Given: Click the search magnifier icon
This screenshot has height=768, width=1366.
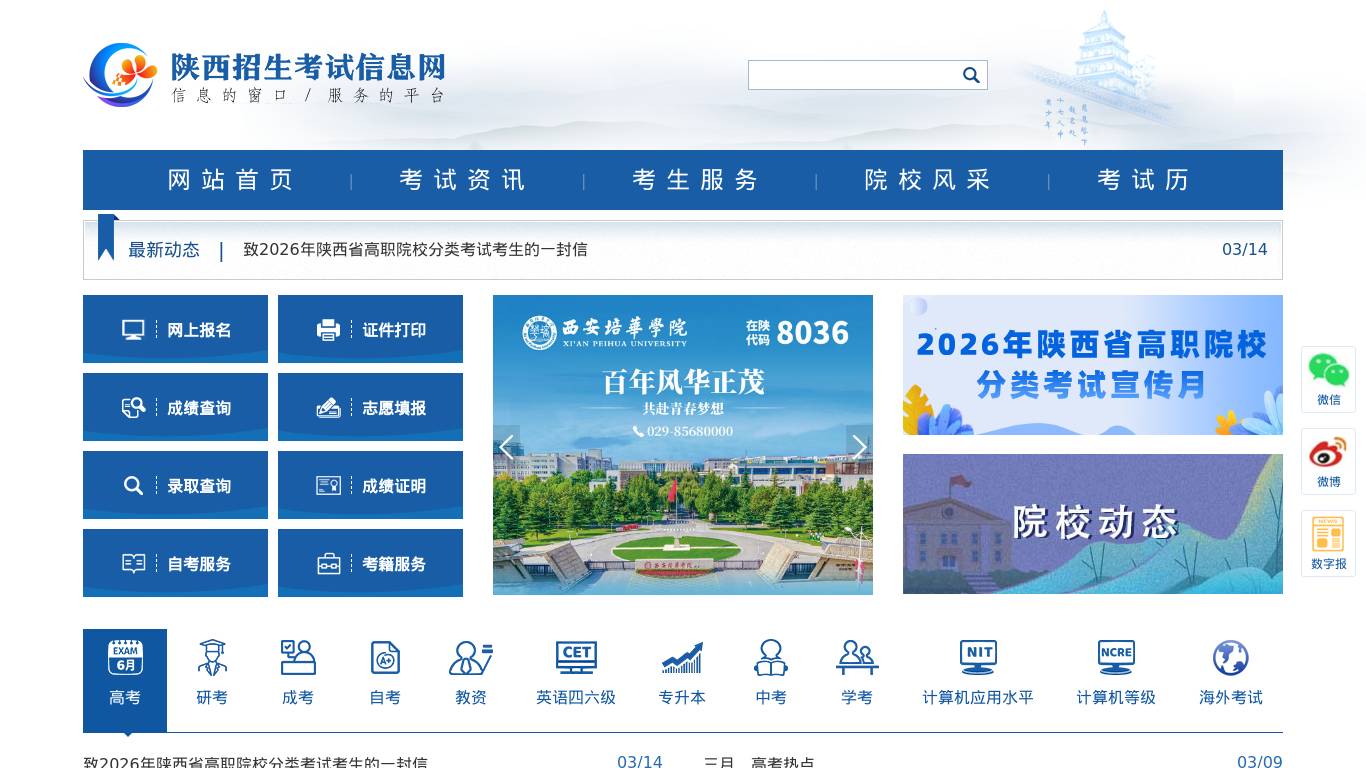Looking at the screenshot, I should [969, 74].
